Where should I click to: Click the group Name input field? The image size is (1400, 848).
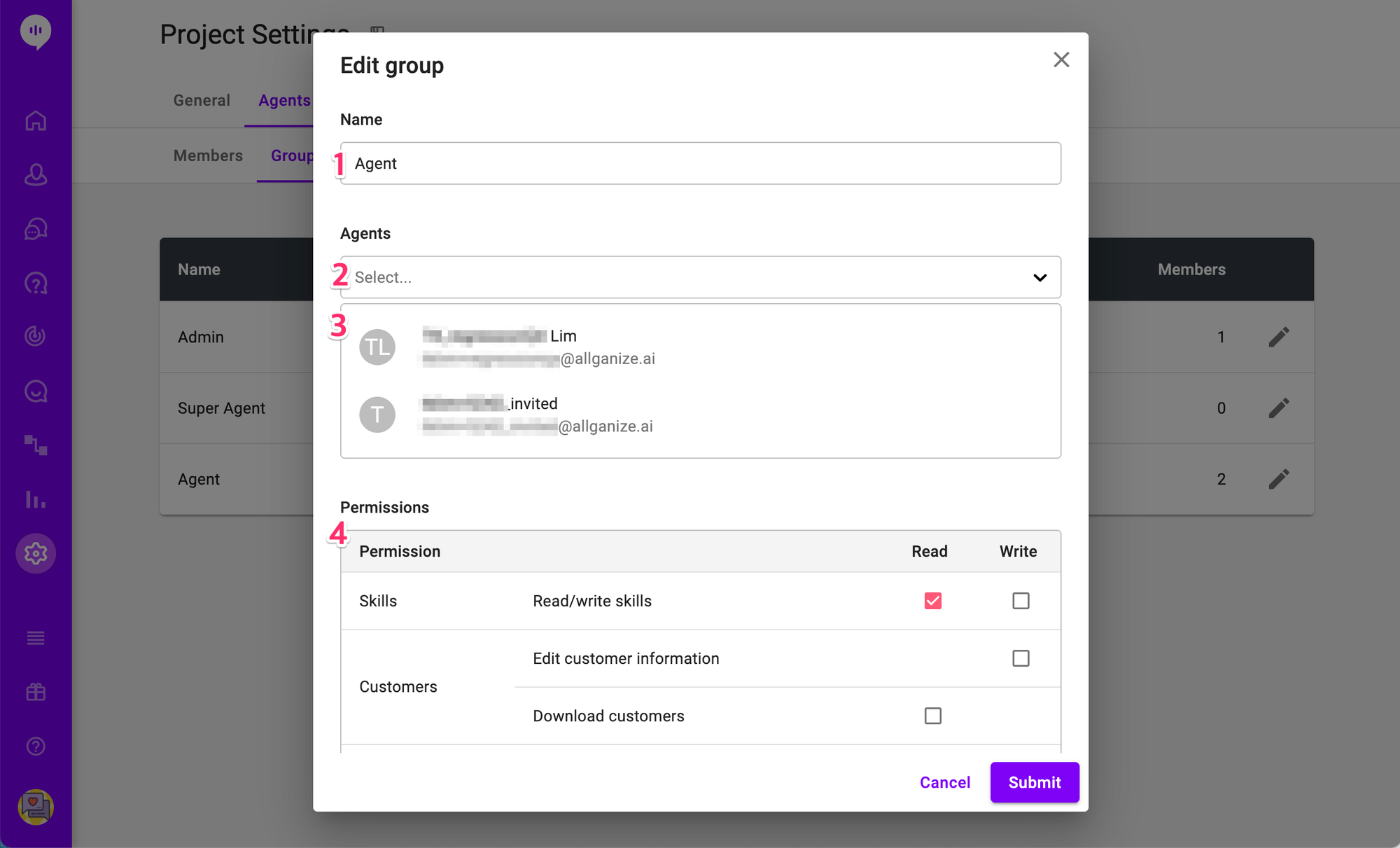(700, 164)
